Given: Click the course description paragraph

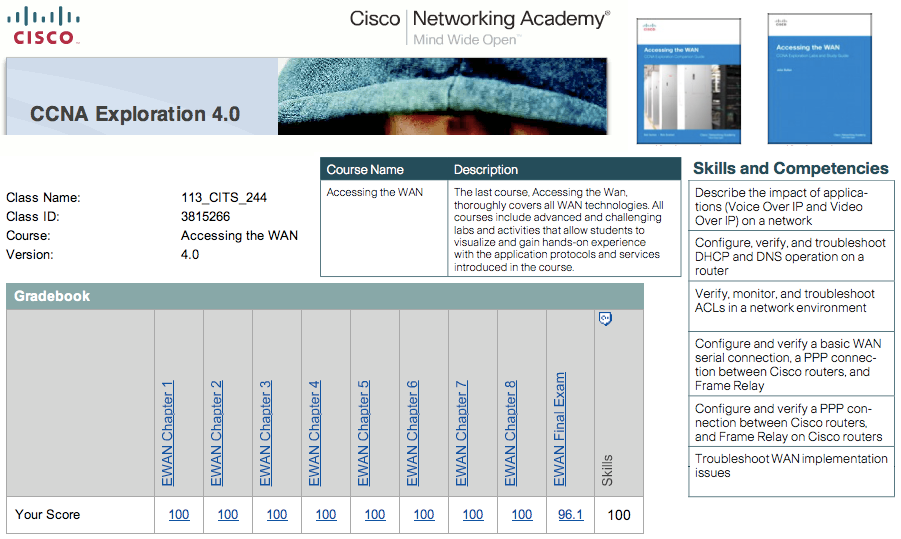Looking at the screenshot, I should coord(559,229).
